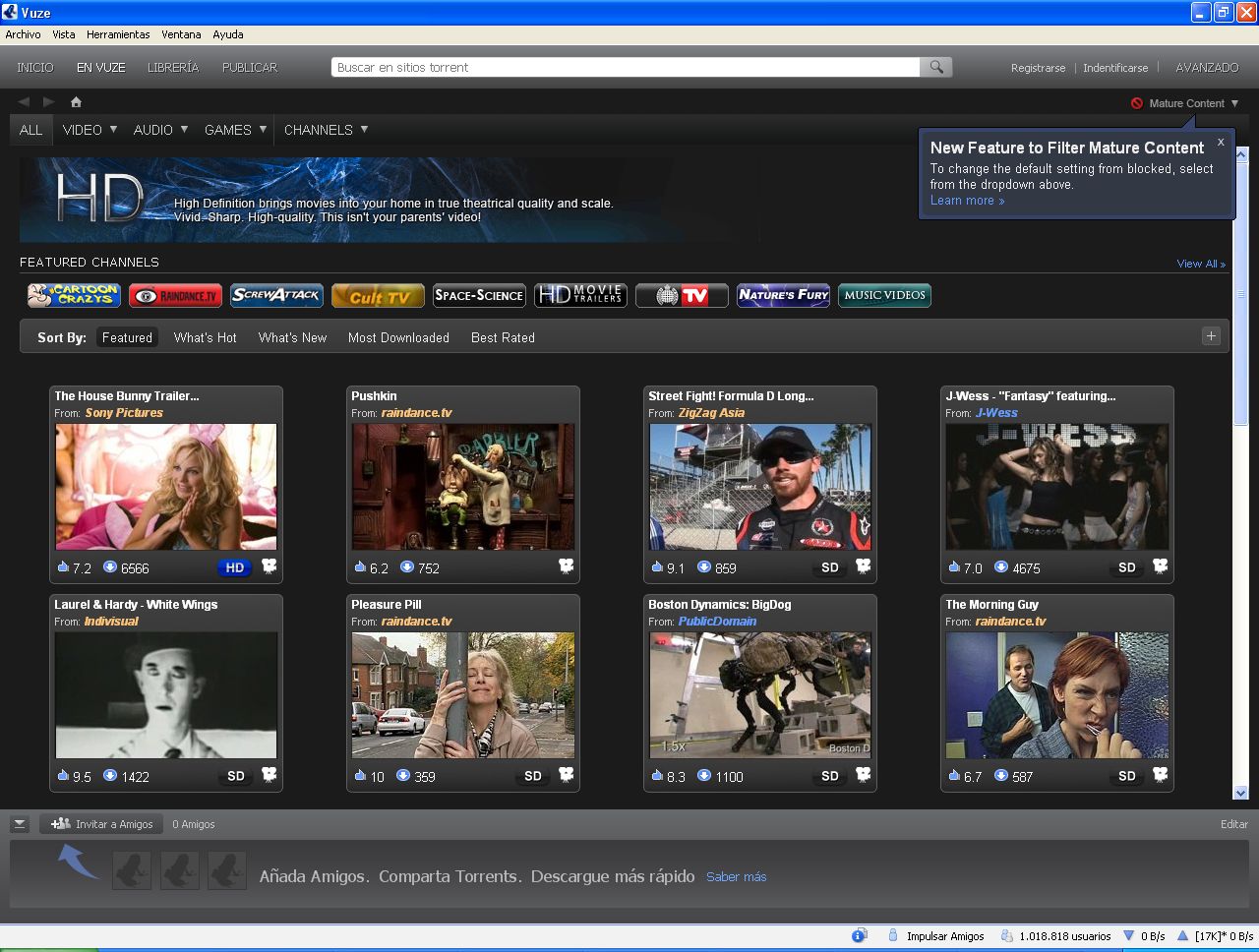The width and height of the screenshot is (1259, 952).
Task: Switch to AVANZADO mode
Action: (x=1207, y=68)
